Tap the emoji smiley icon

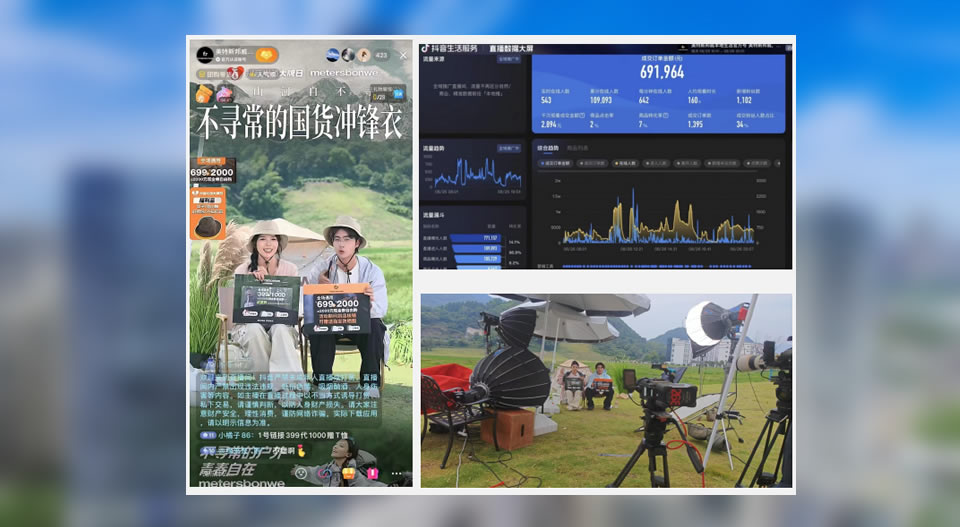pos(300,471)
